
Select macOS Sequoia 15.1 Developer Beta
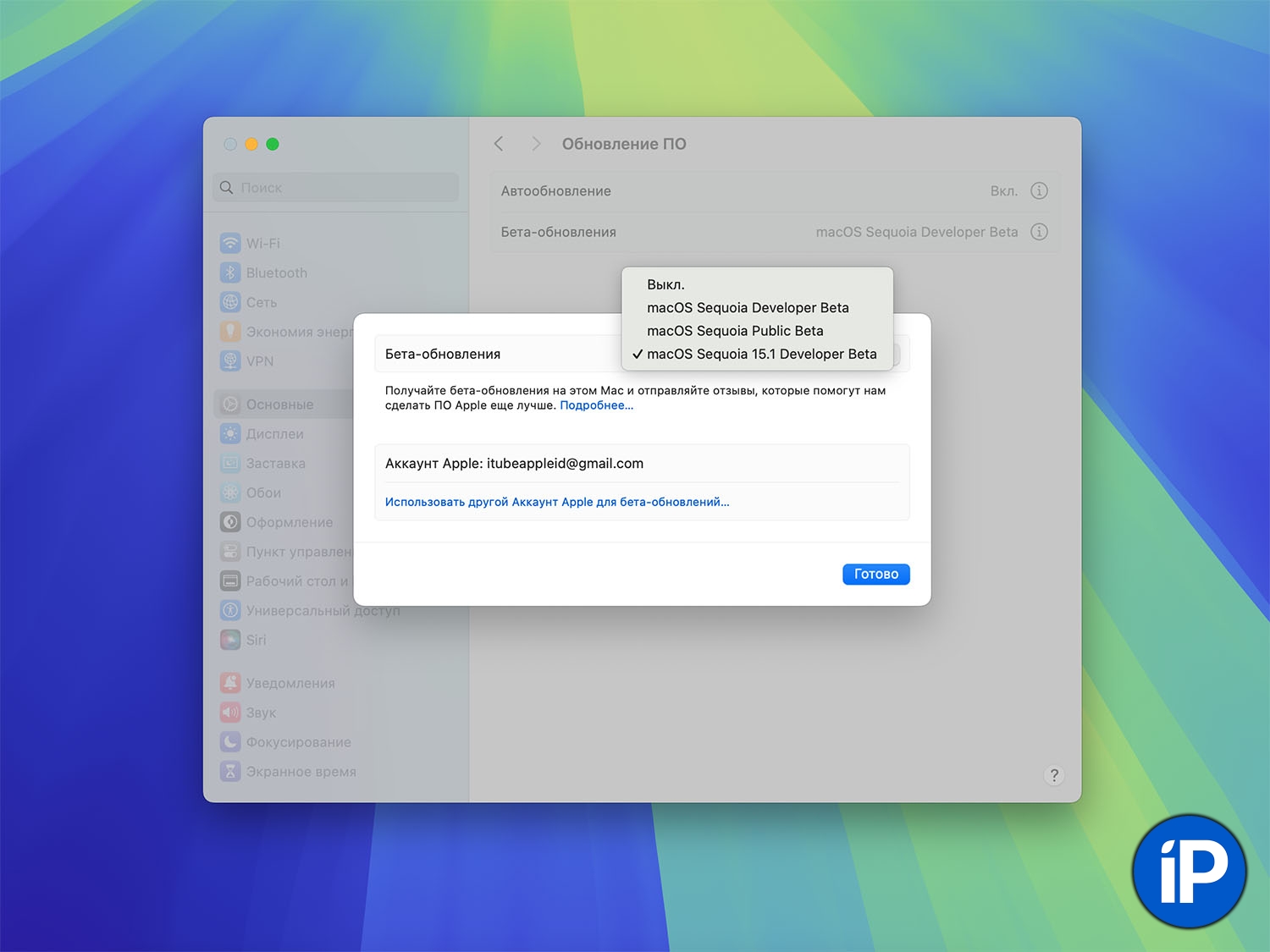761,355
